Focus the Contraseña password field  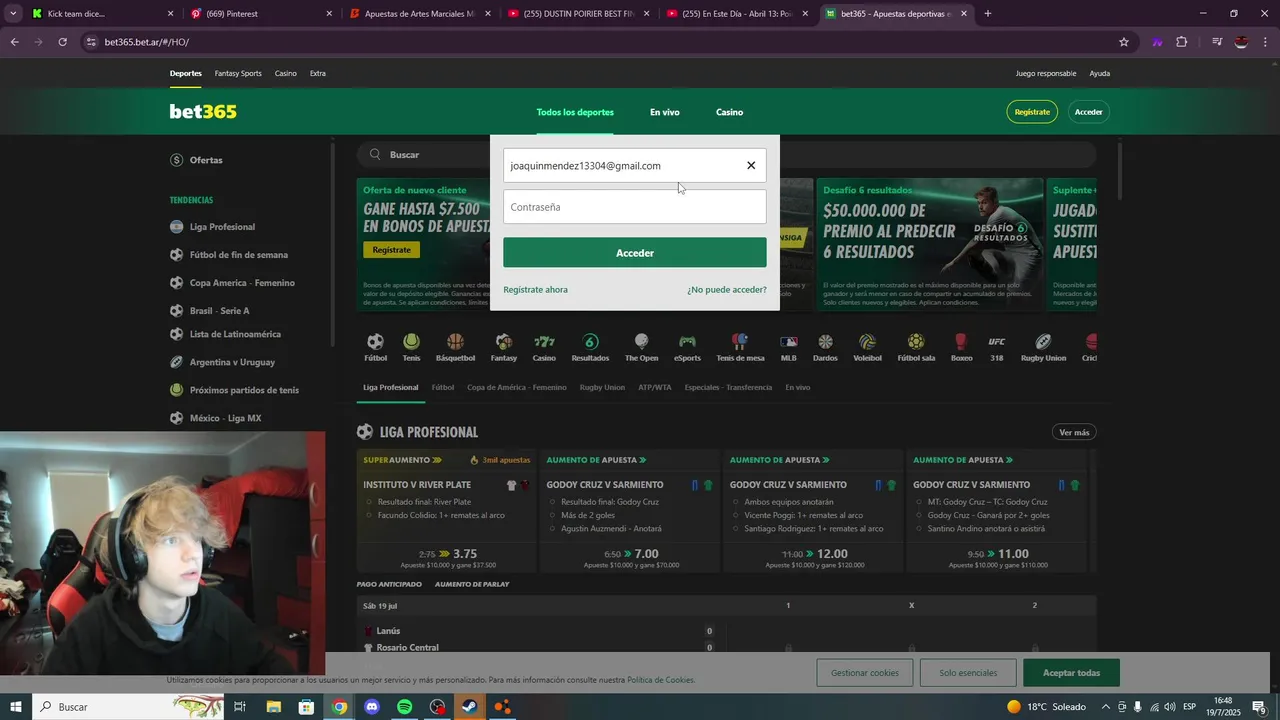[x=635, y=207]
